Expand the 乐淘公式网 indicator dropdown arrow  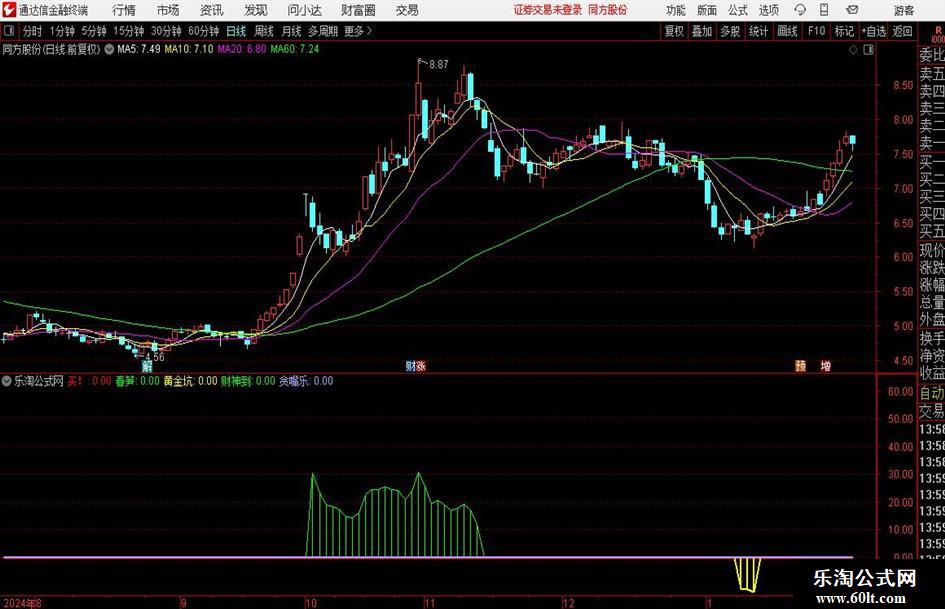pos(7,381)
